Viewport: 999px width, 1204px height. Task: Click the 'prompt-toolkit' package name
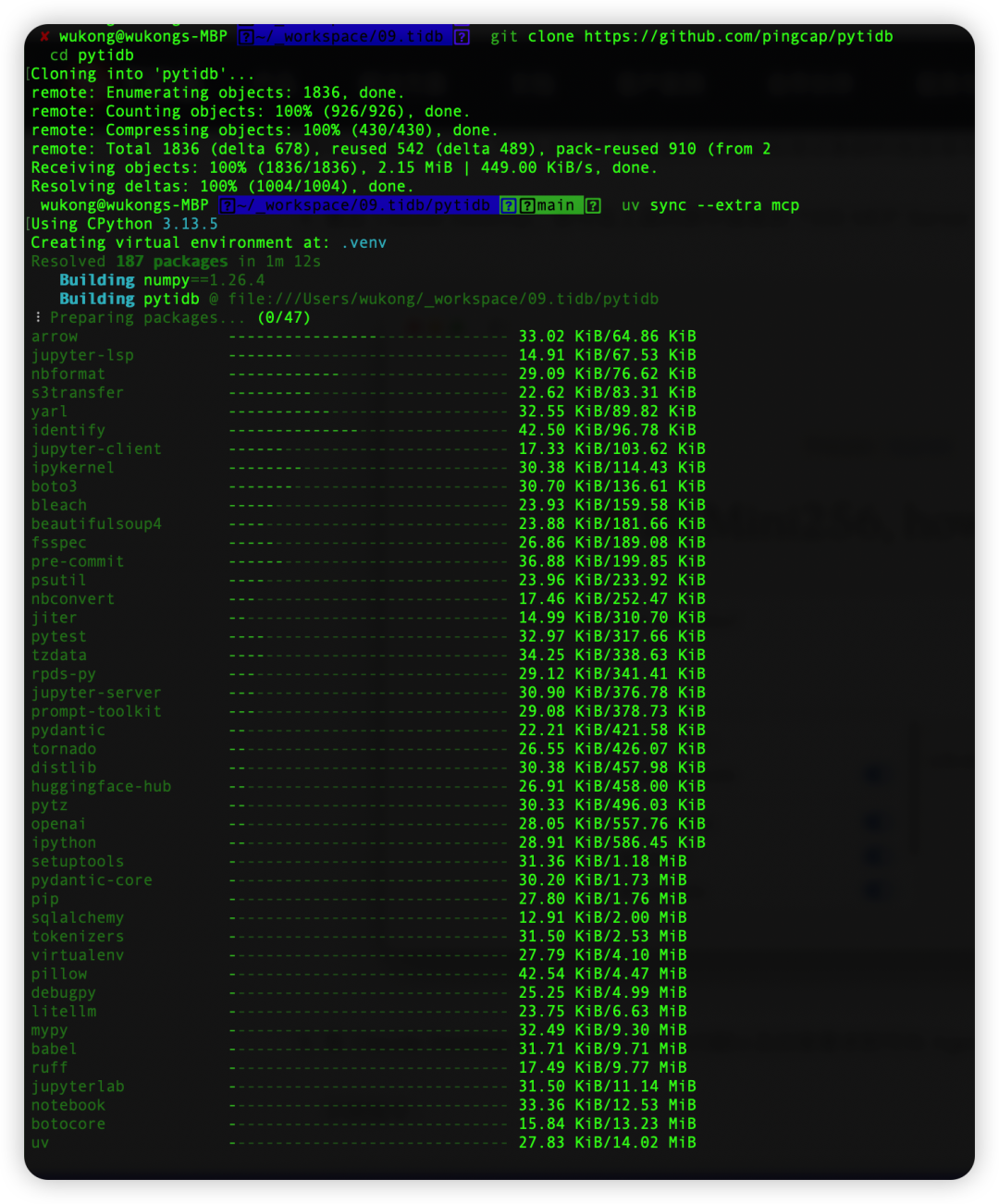coord(96,711)
